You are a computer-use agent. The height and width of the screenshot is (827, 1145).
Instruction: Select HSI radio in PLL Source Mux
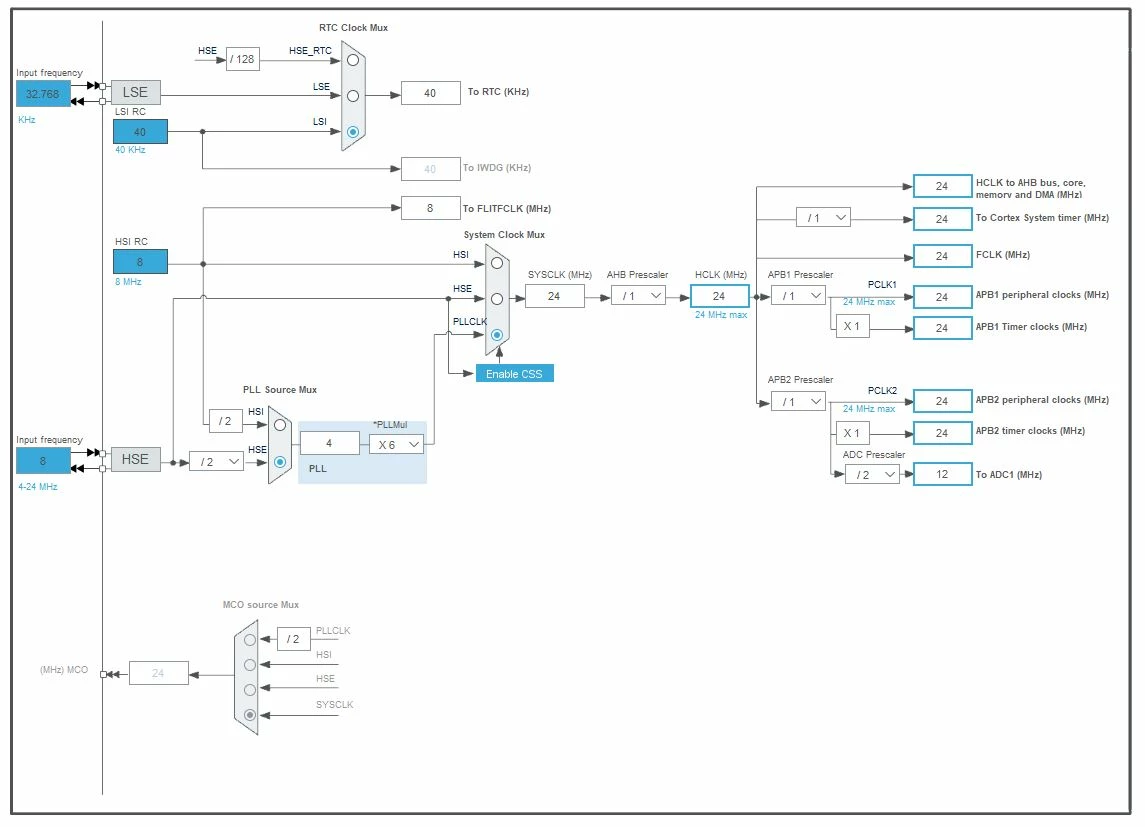click(280, 425)
